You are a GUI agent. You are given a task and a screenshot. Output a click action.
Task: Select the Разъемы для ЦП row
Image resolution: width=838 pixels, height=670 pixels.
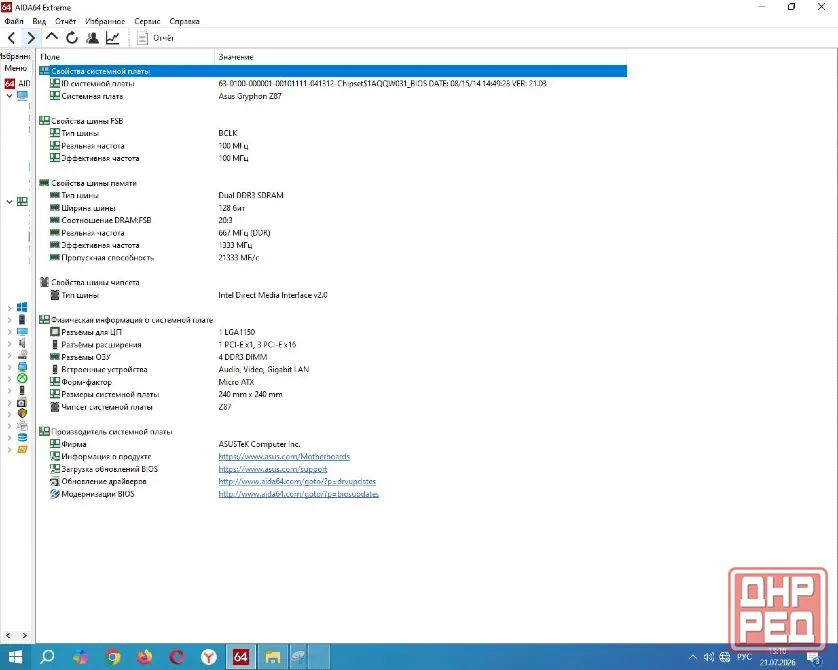point(332,332)
